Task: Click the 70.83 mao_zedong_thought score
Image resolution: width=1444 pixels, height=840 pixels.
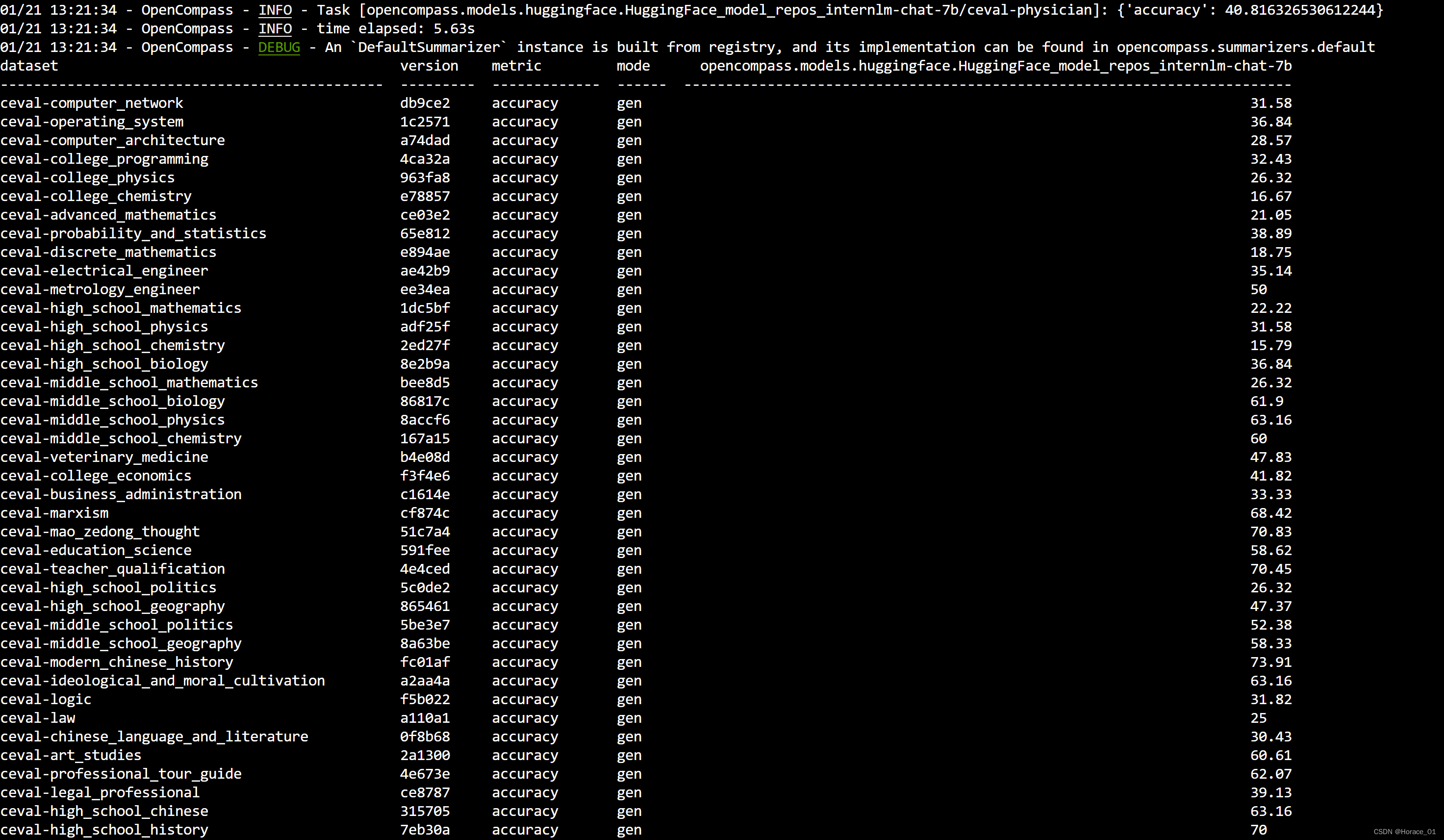Action: pyautogui.click(x=1270, y=532)
